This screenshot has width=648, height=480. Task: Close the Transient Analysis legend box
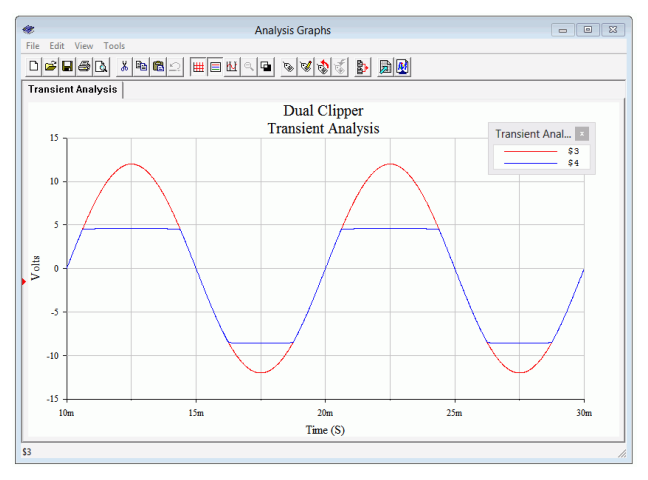(582, 134)
